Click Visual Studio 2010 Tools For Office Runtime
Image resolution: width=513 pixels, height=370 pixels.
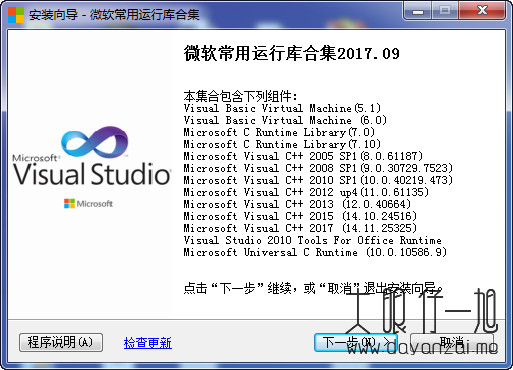pyautogui.click(x=312, y=240)
